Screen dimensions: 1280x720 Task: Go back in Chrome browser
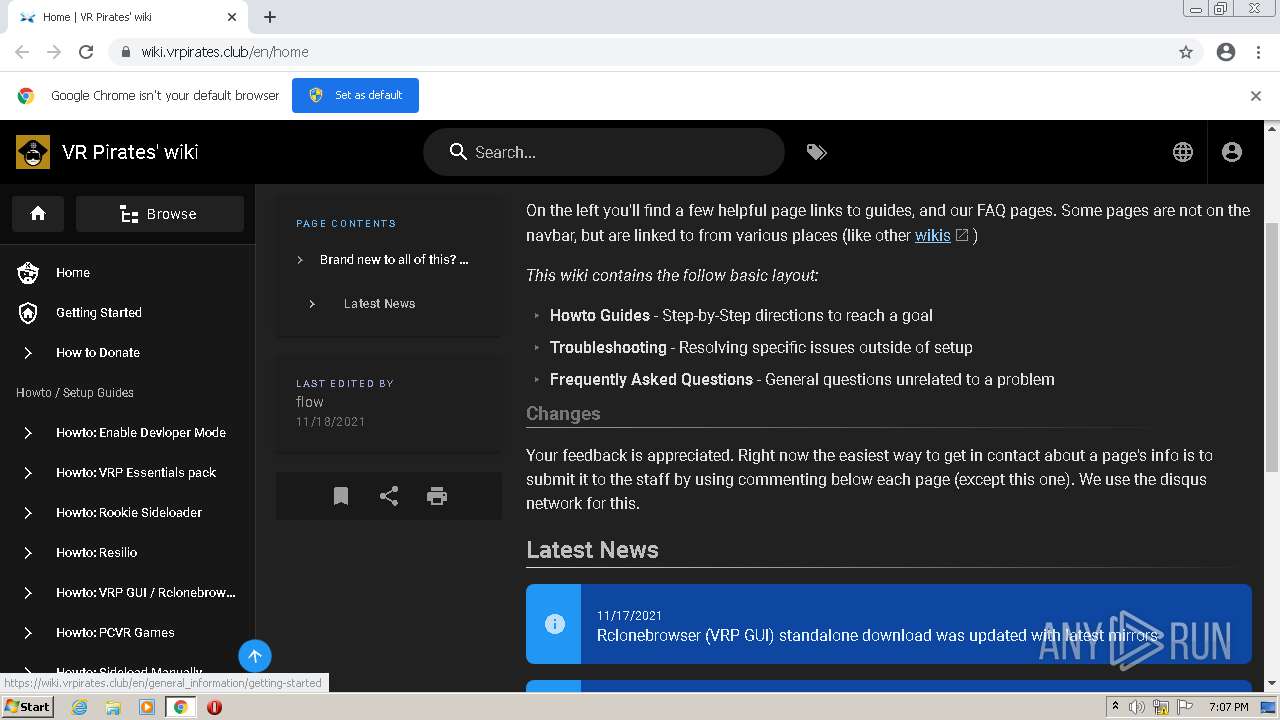(x=22, y=52)
